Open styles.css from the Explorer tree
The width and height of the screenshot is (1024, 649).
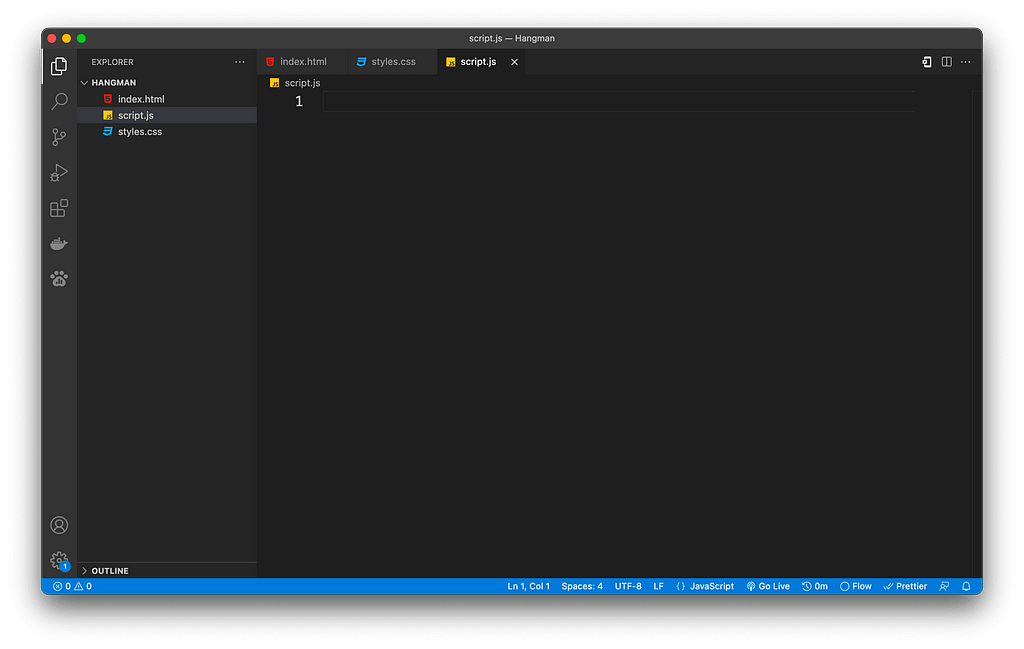(139, 132)
